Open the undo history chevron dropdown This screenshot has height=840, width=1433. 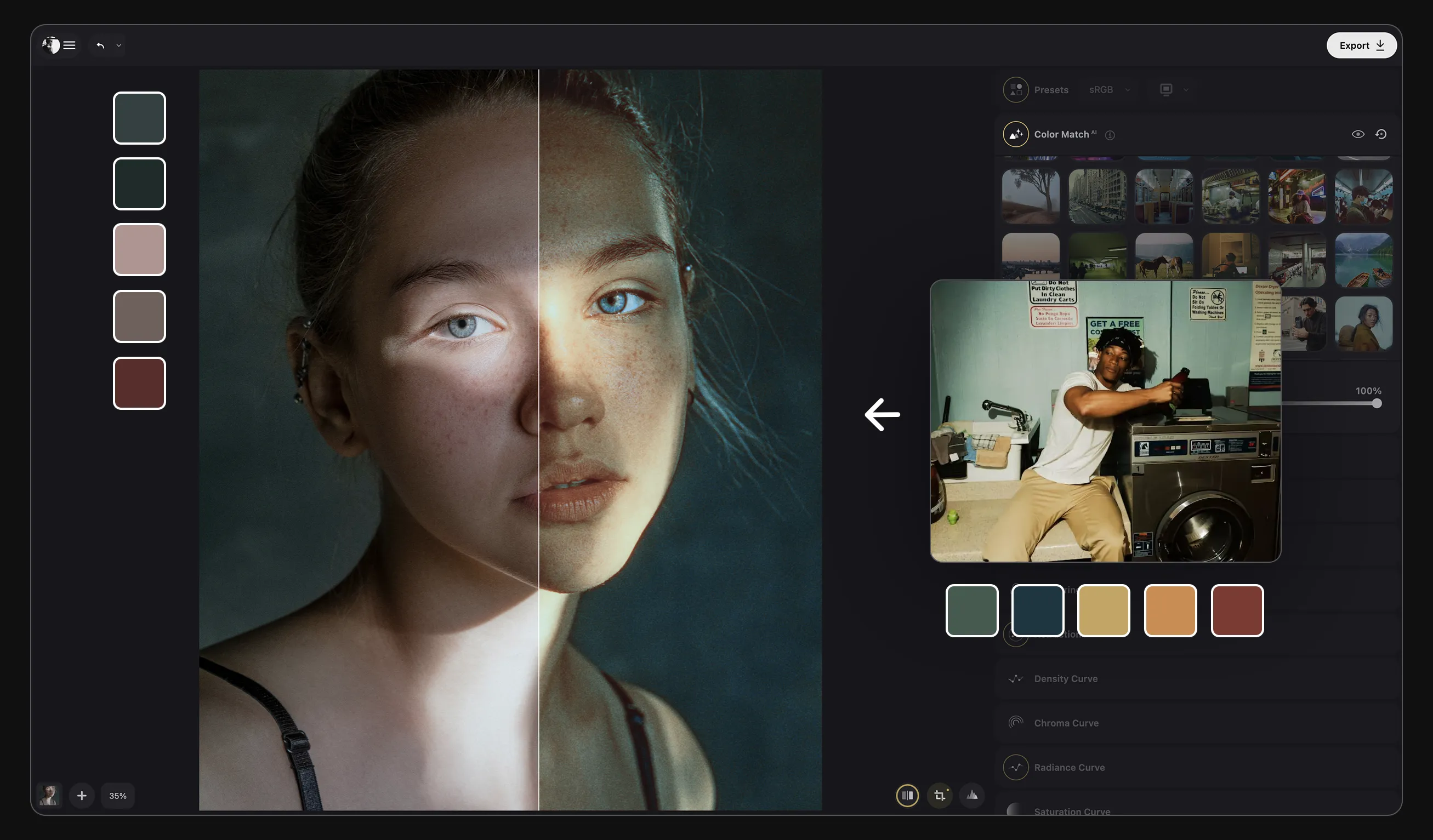pos(119,45)
